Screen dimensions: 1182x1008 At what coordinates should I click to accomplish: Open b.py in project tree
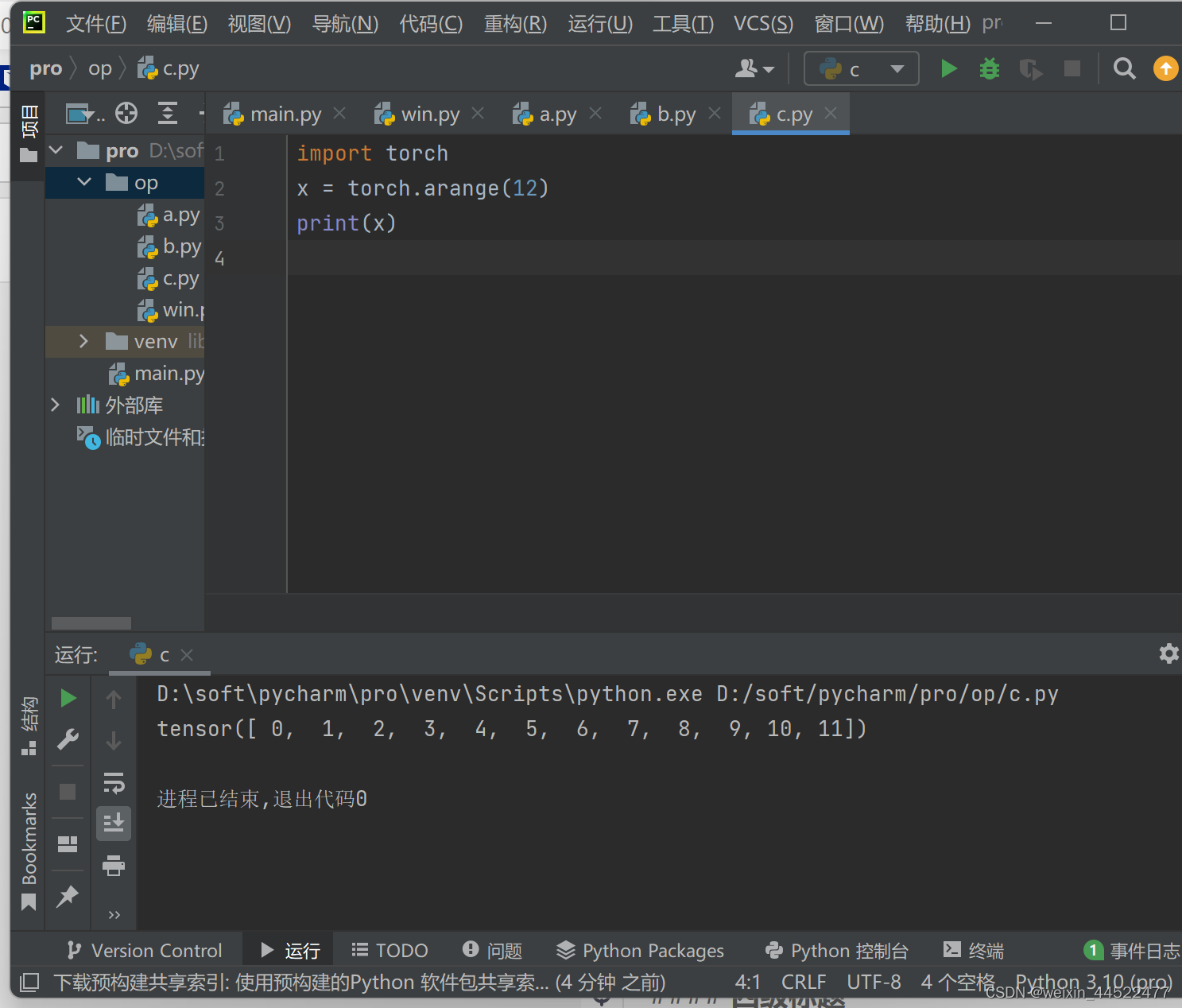click(169, 246)
